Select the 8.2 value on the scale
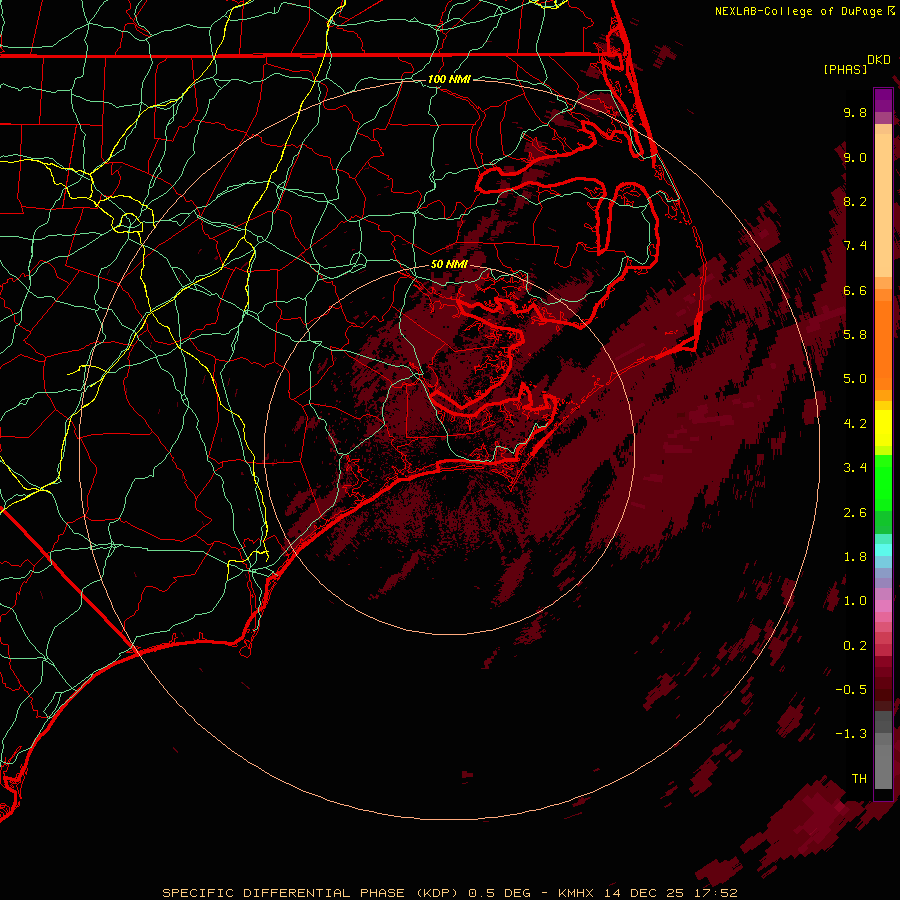This screenshot has width=900, height=900. point(855,201)
